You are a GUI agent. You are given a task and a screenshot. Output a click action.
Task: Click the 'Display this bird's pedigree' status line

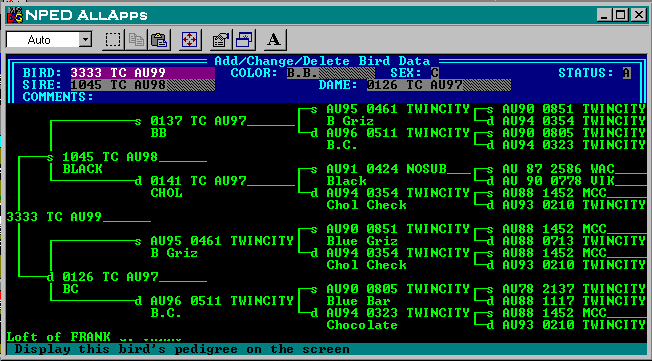182,349
